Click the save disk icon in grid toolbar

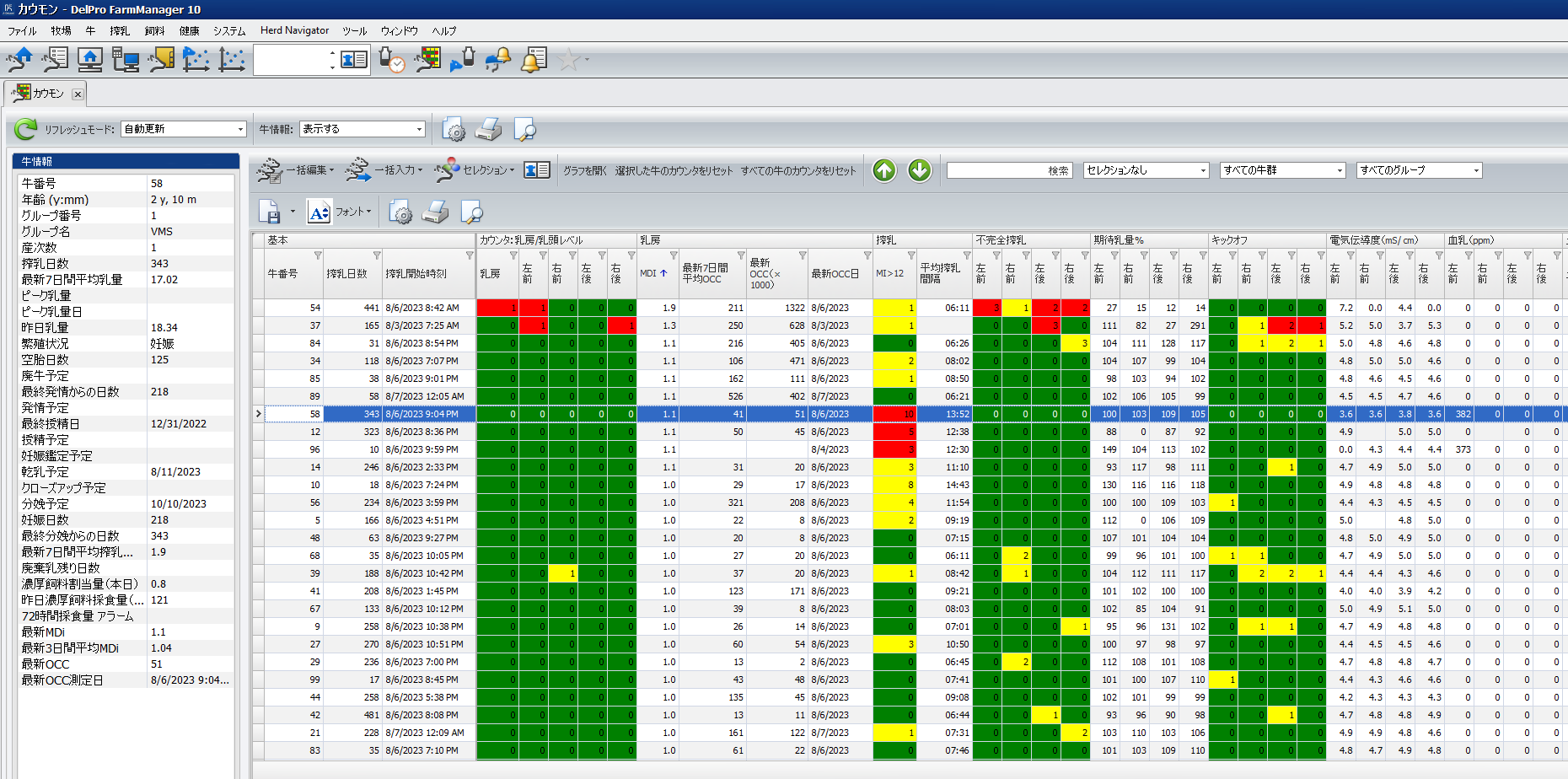coord(270,212)
